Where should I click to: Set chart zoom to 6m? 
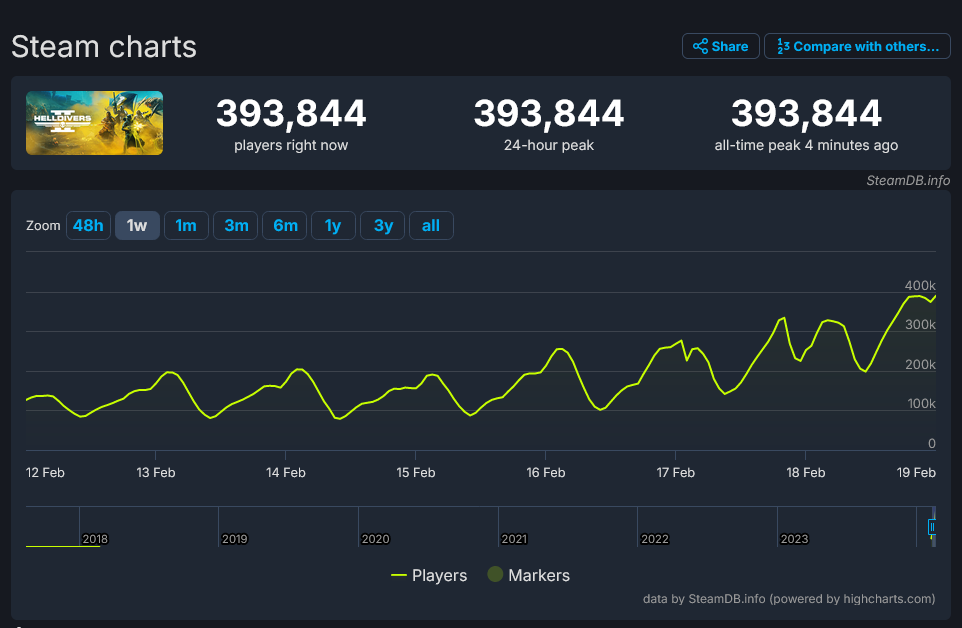click(285, 226)
